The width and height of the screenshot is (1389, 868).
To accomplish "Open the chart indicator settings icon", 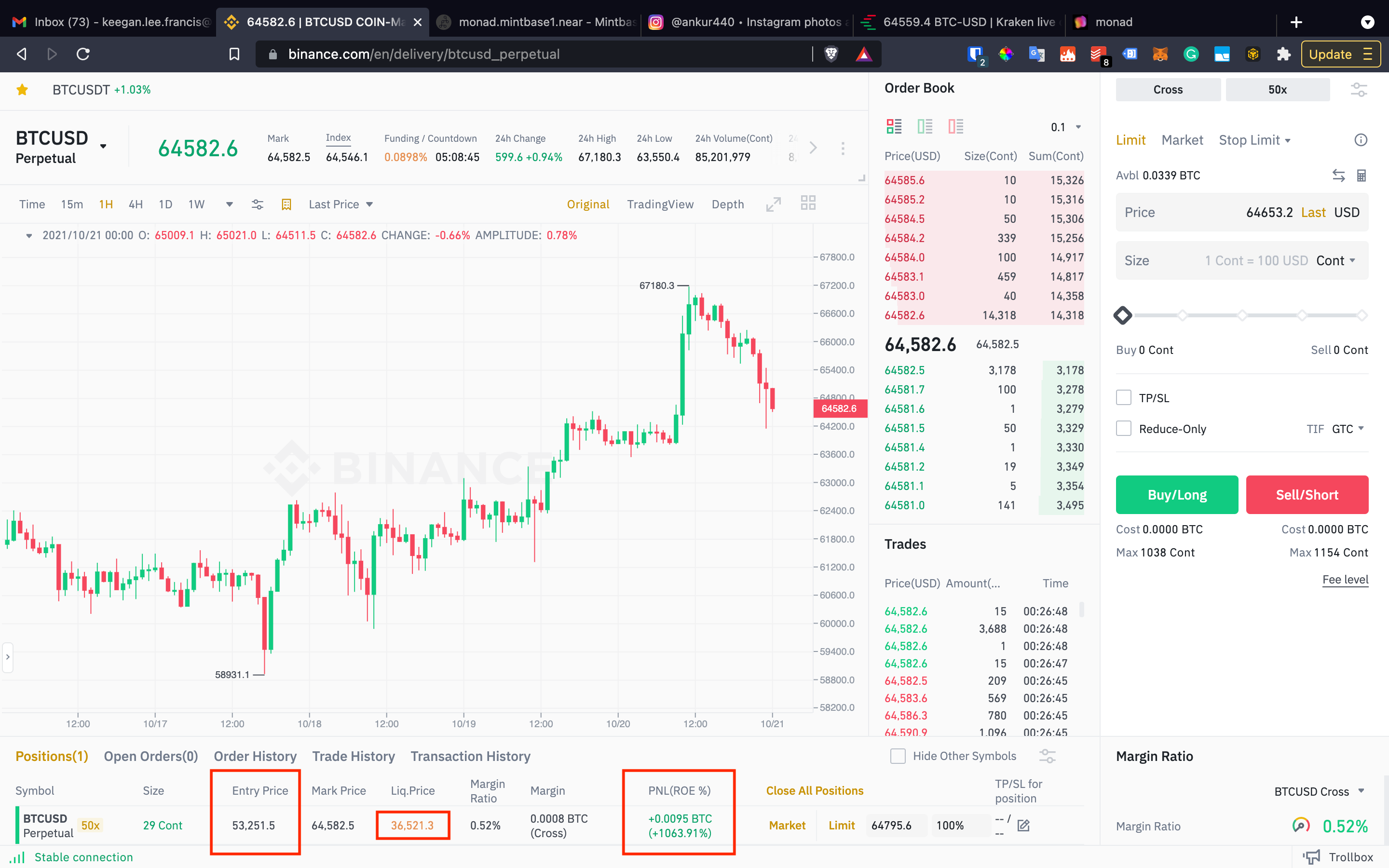I will pyautogui.click(x=257, y=204).
